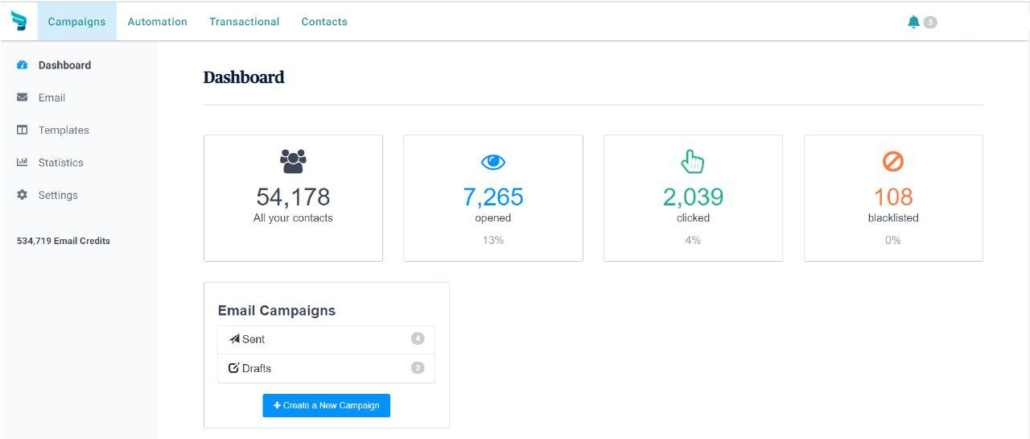This screenshot has width=1030, height=439.
Task: Click the Statistics chart icon in sidebar
Action: tap(22, 162)
